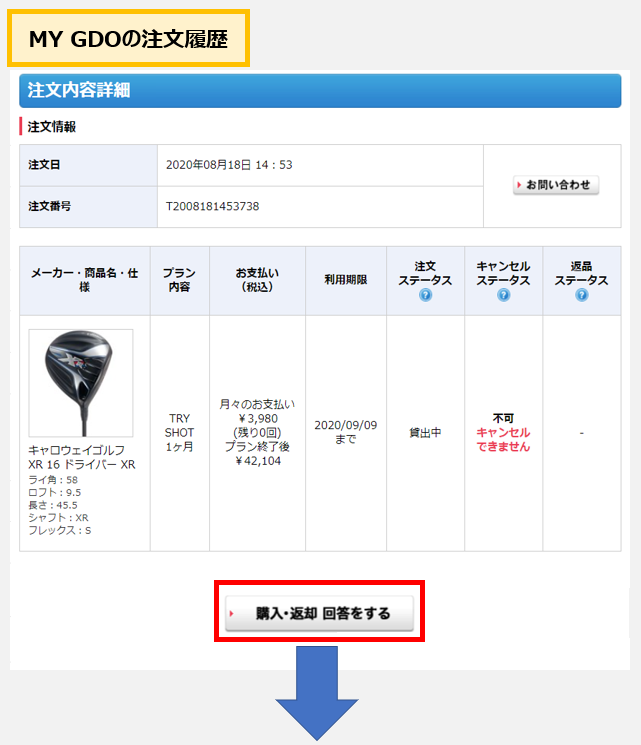641x745 pixels.
Task: Click help icon under 注文ステータス
Action: pos(425,295)
